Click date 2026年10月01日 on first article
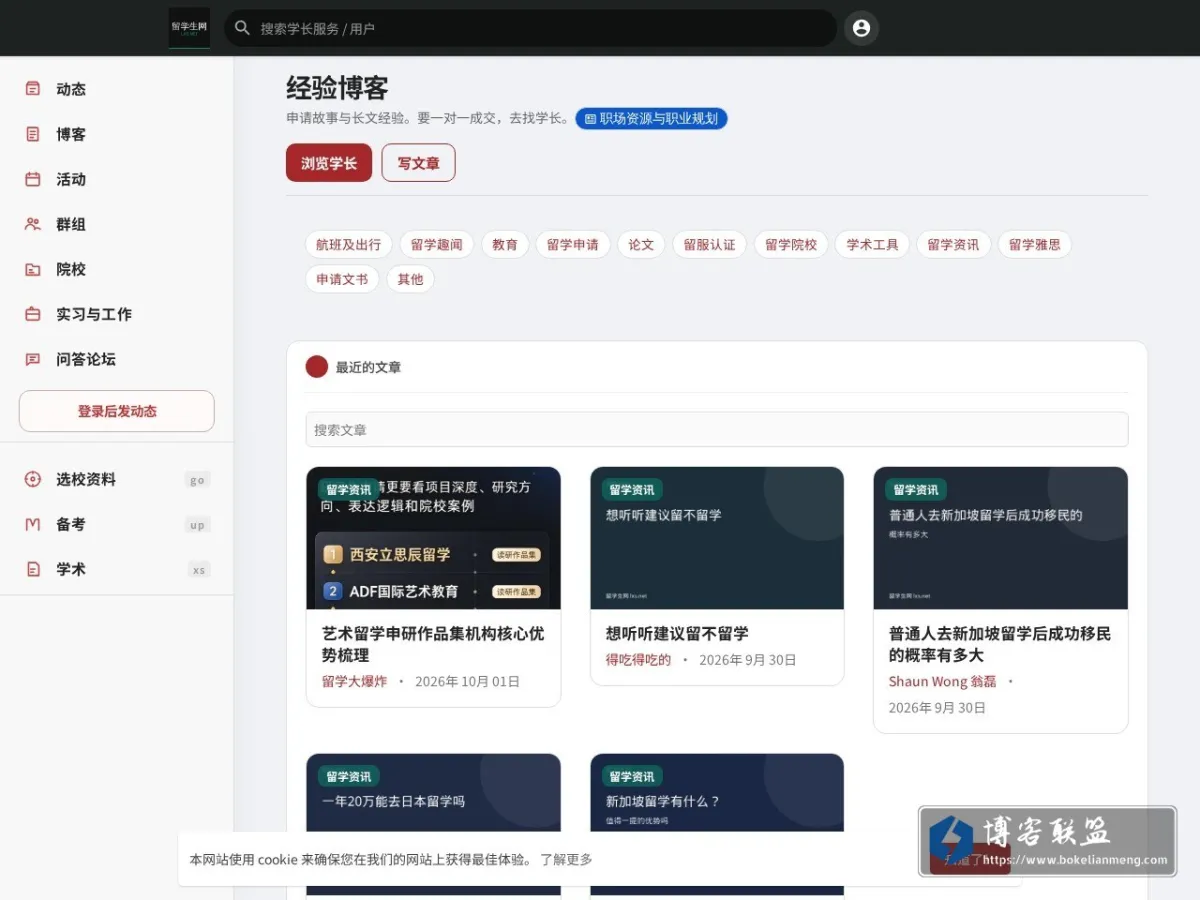The image size is (1200, 900). coord(468,681)
